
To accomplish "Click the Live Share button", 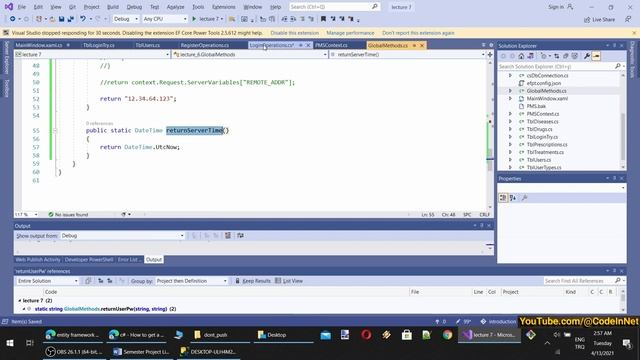I will [x=600, y=20].
